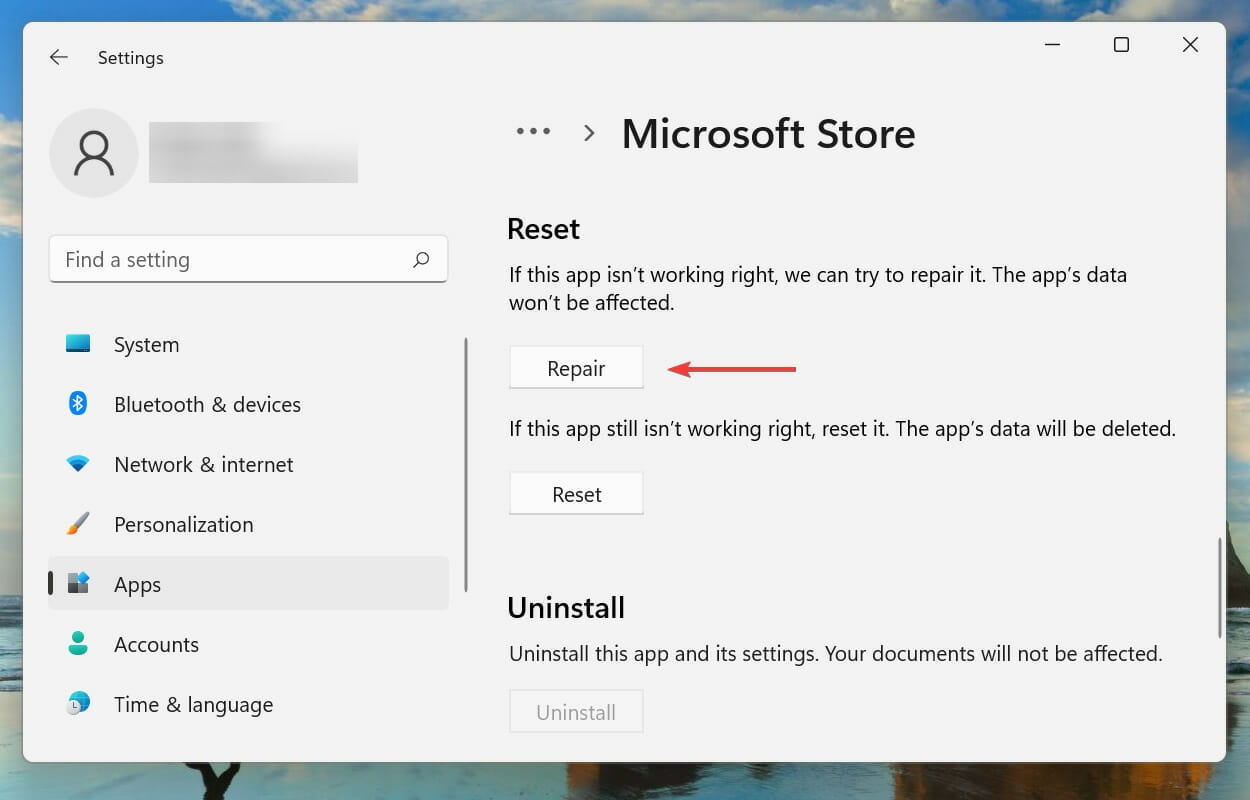Click the greyed Uninstall button
This screenshot has width=1250, height=800.
[x=576, y=712]
